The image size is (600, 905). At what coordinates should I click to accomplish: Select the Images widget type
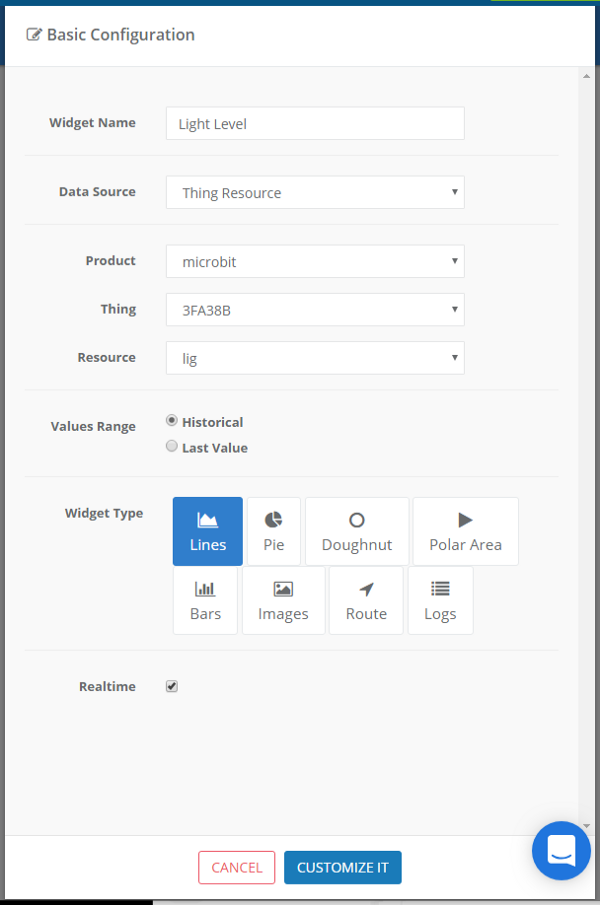coord(283,600)
